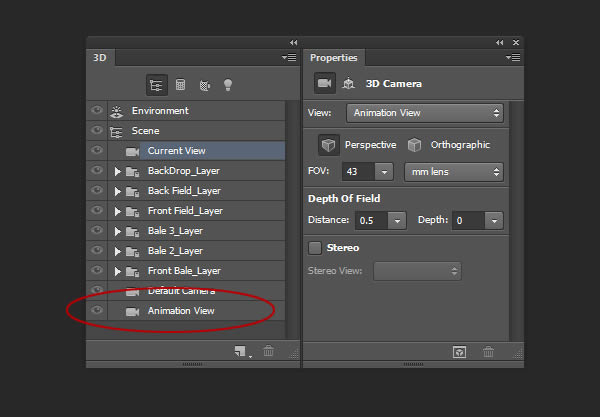Click the render icon in Properties panel
This screenshot has height=417, width=600.
[459, 352]
